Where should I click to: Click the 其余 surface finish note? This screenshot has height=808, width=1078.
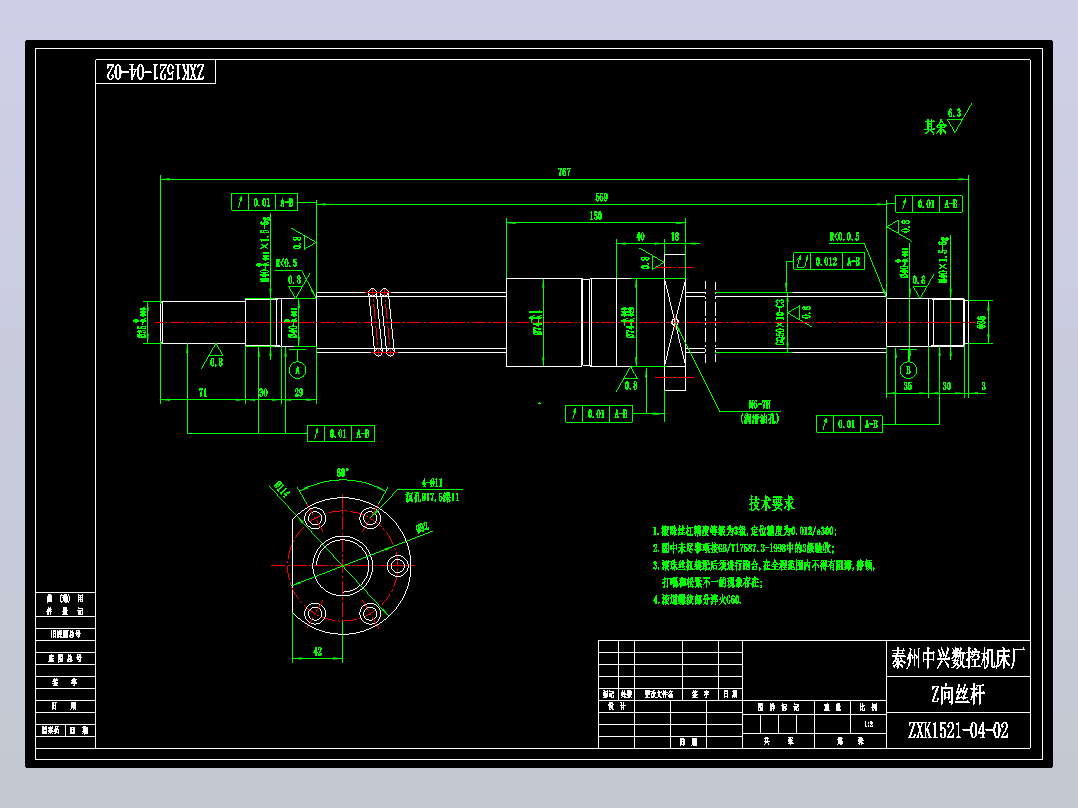934,127
